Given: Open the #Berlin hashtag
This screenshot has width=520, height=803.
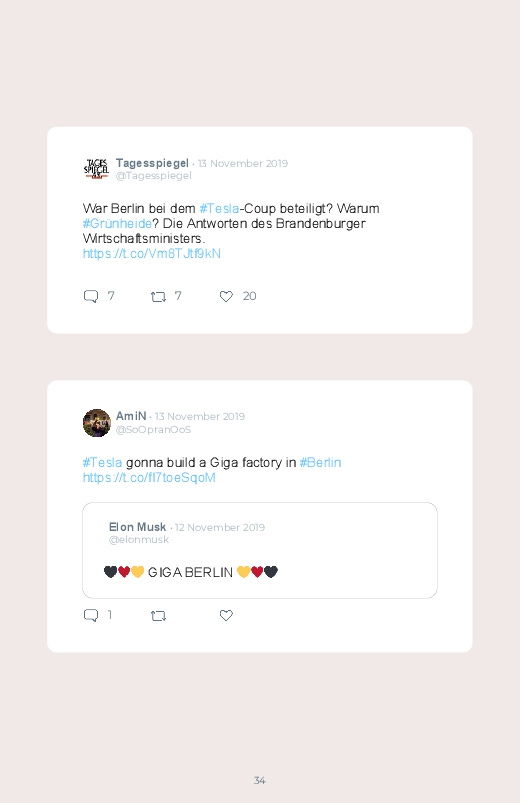Looking at the screenshot, I should click(x=320, y=462).
